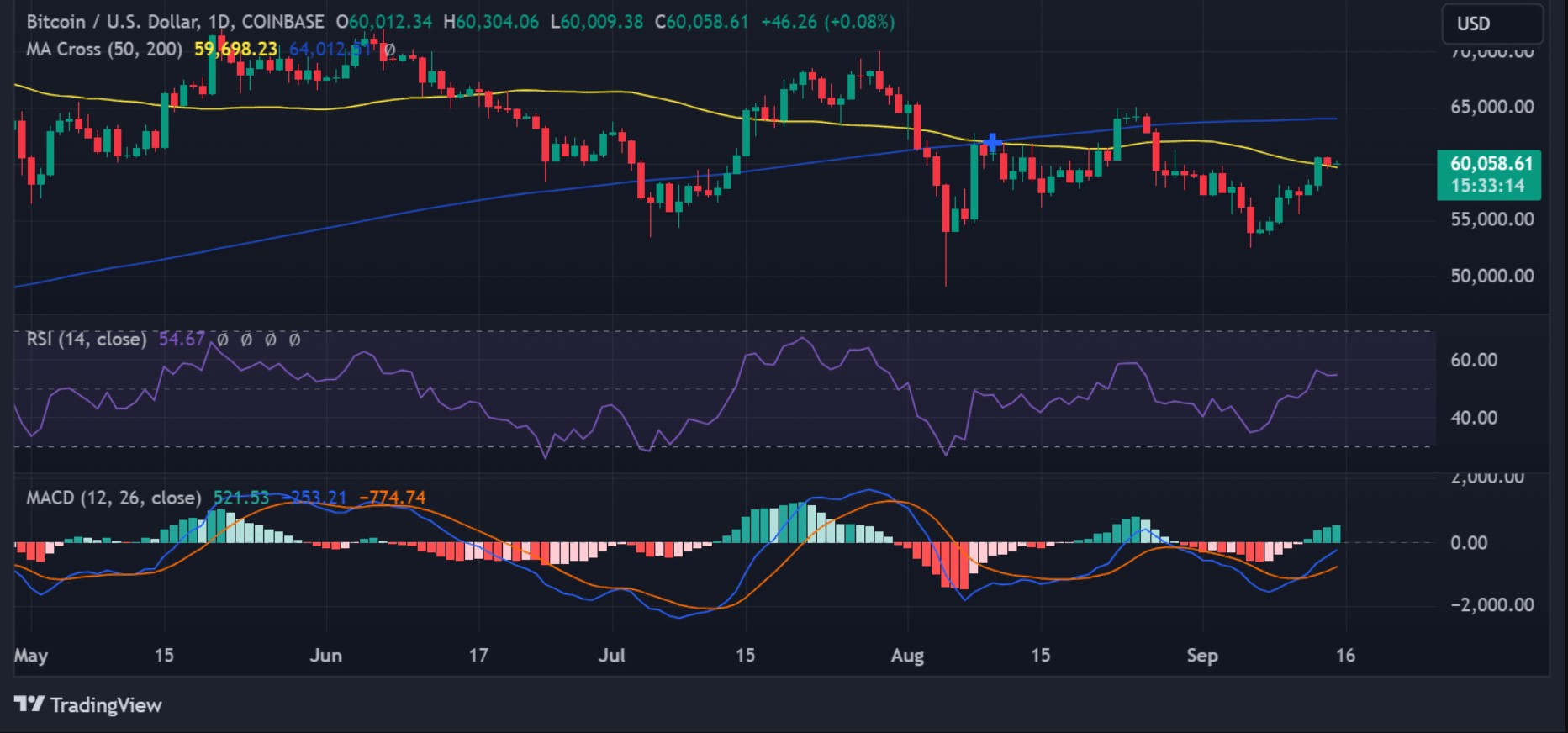Click the current price label 60,058.61
1568x733 pixels.
pos(1491,164)
